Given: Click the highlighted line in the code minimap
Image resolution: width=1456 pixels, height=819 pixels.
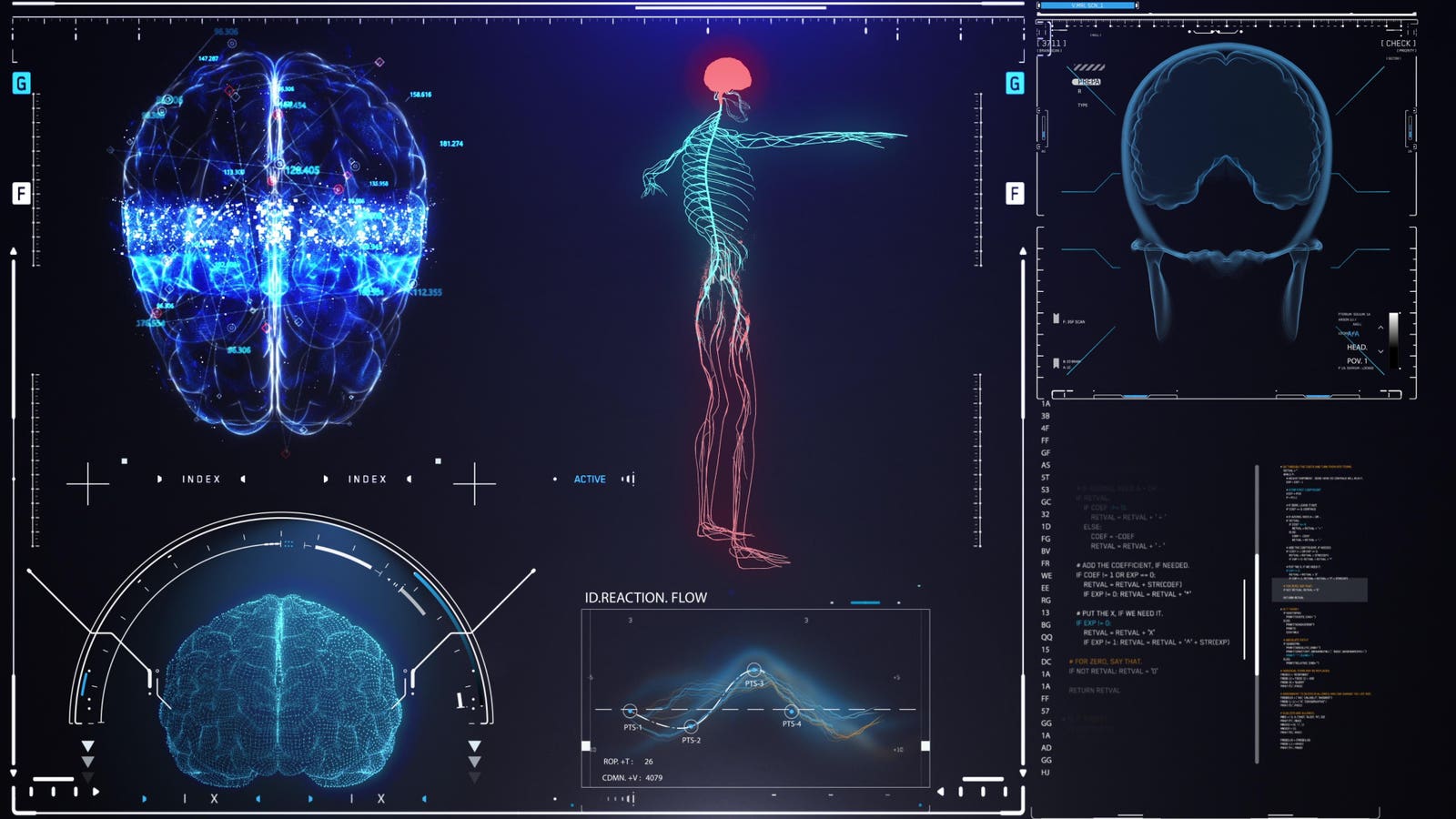Looking at the screenshot, I should tap(1319, 589).
